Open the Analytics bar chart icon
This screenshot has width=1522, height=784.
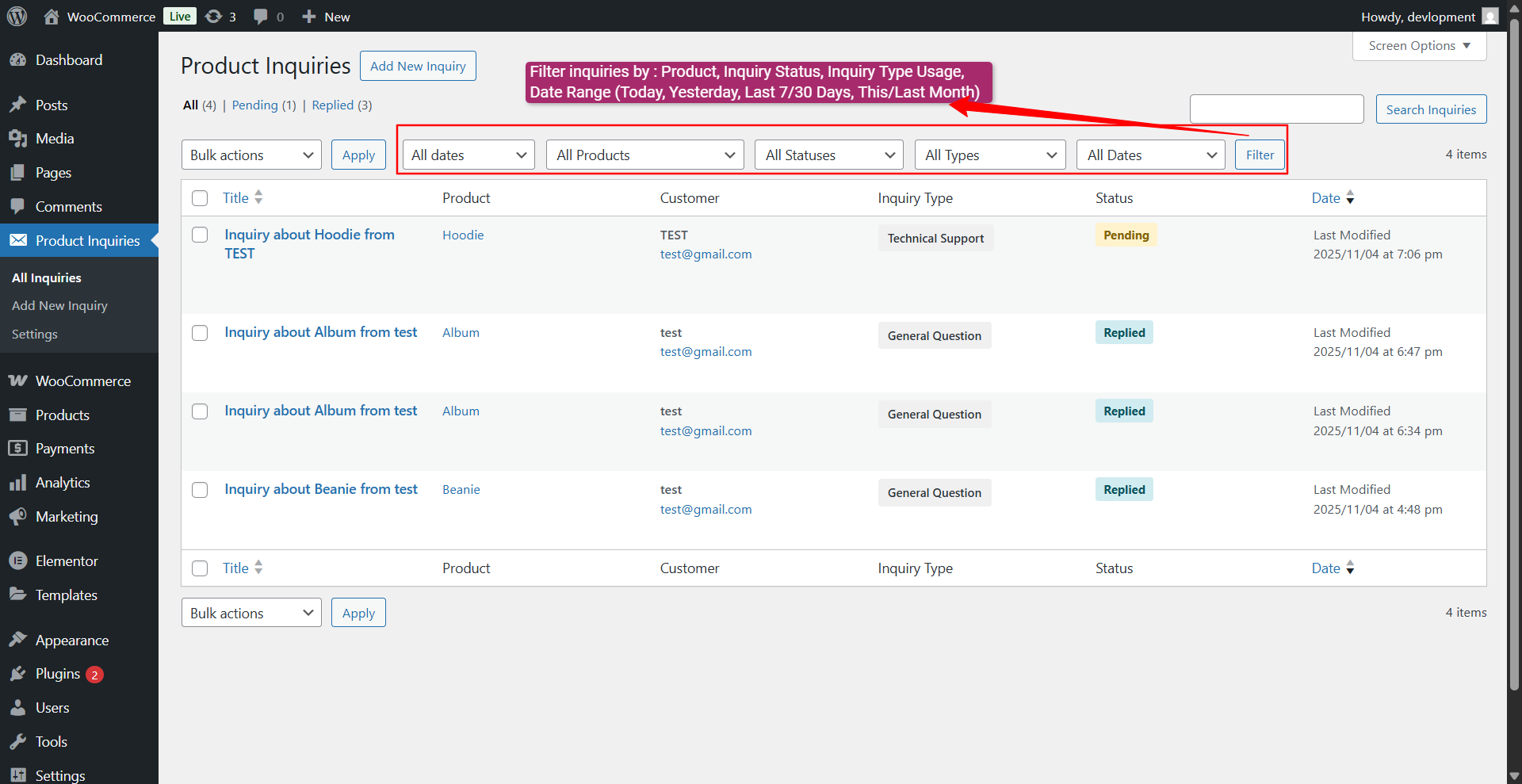[18, 483]
